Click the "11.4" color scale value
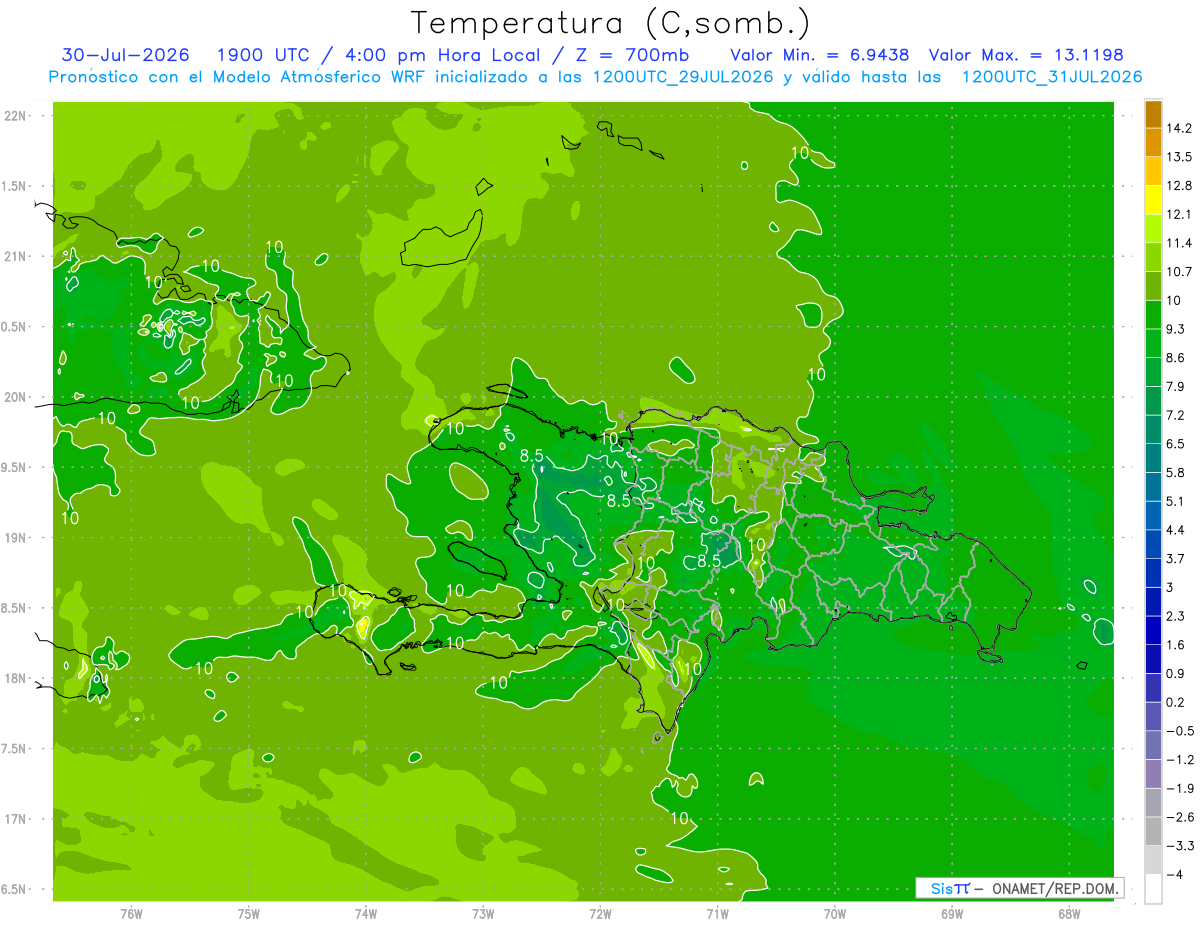Screen dimensions: 1200x927 (x=1181, y=243)
